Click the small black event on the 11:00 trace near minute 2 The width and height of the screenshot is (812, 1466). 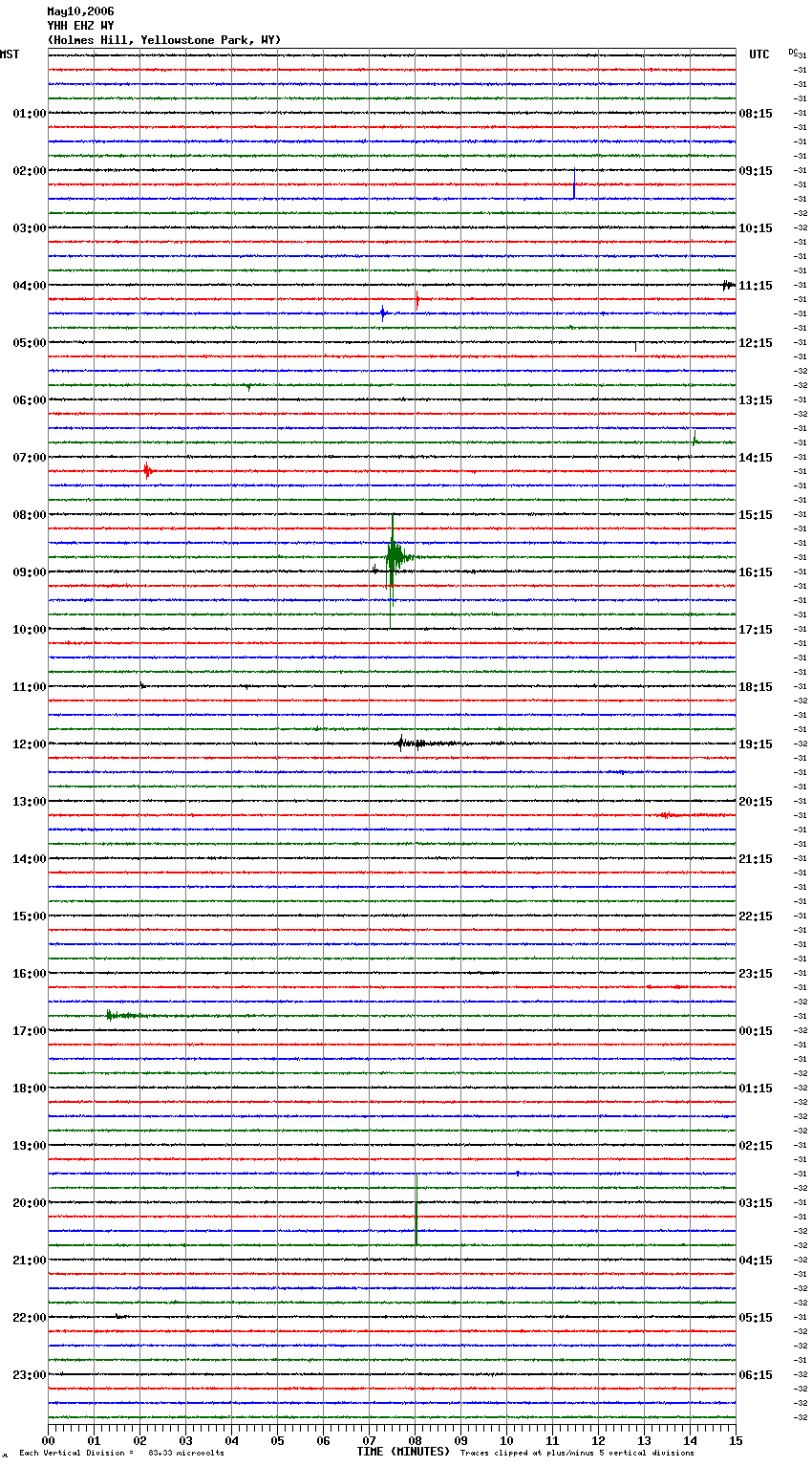point(142,685)
